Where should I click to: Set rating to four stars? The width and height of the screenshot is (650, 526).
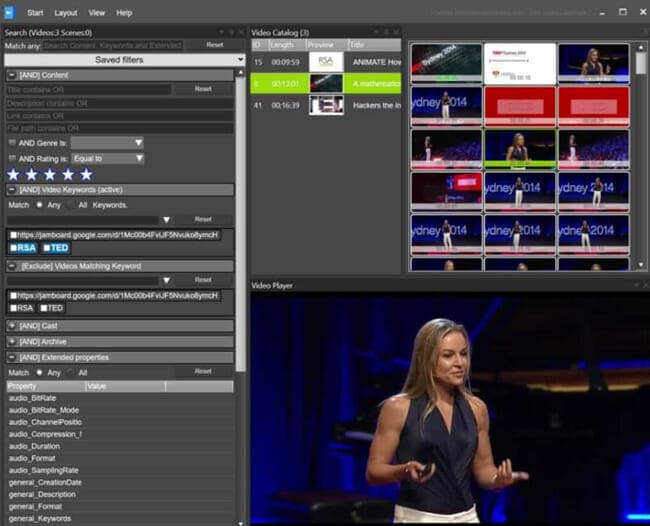[x=68, y=175]
